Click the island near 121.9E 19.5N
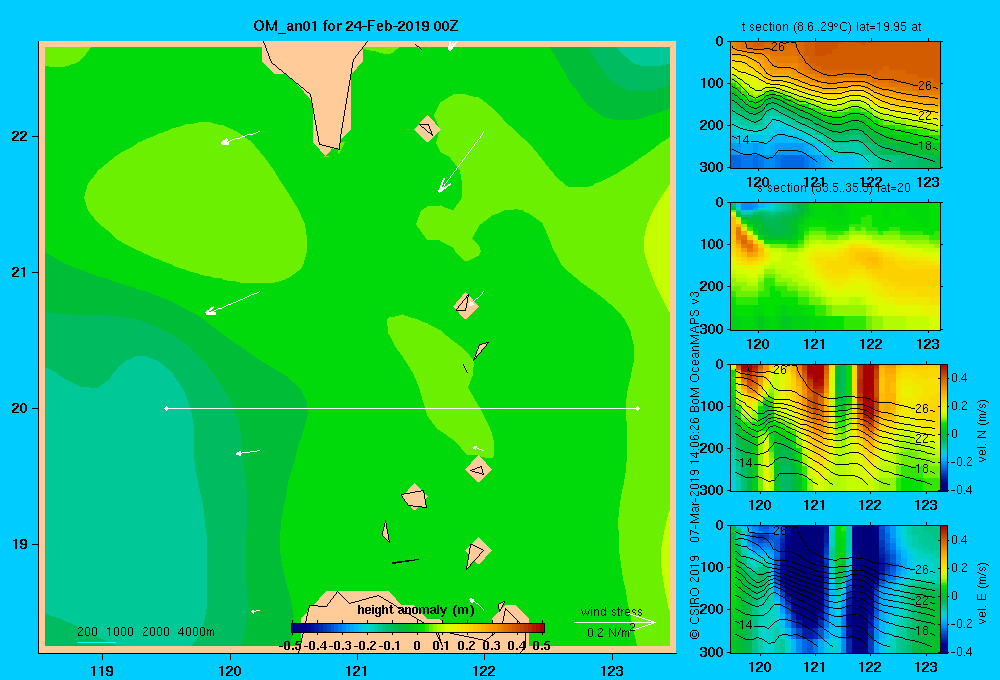The image size is (1000, 680). coord(478,469)
